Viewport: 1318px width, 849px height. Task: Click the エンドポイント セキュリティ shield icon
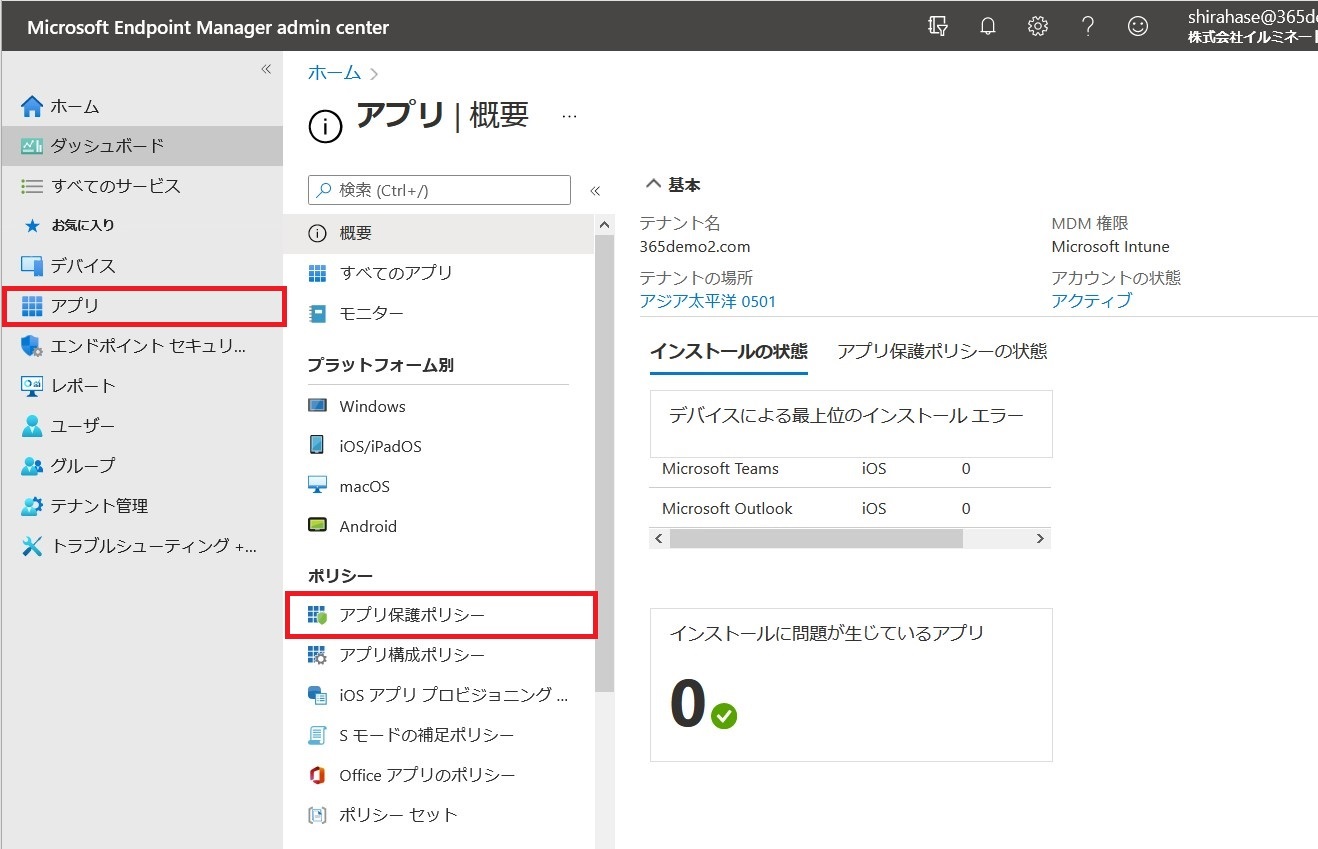pyautogui.click(x=32, y=346)
